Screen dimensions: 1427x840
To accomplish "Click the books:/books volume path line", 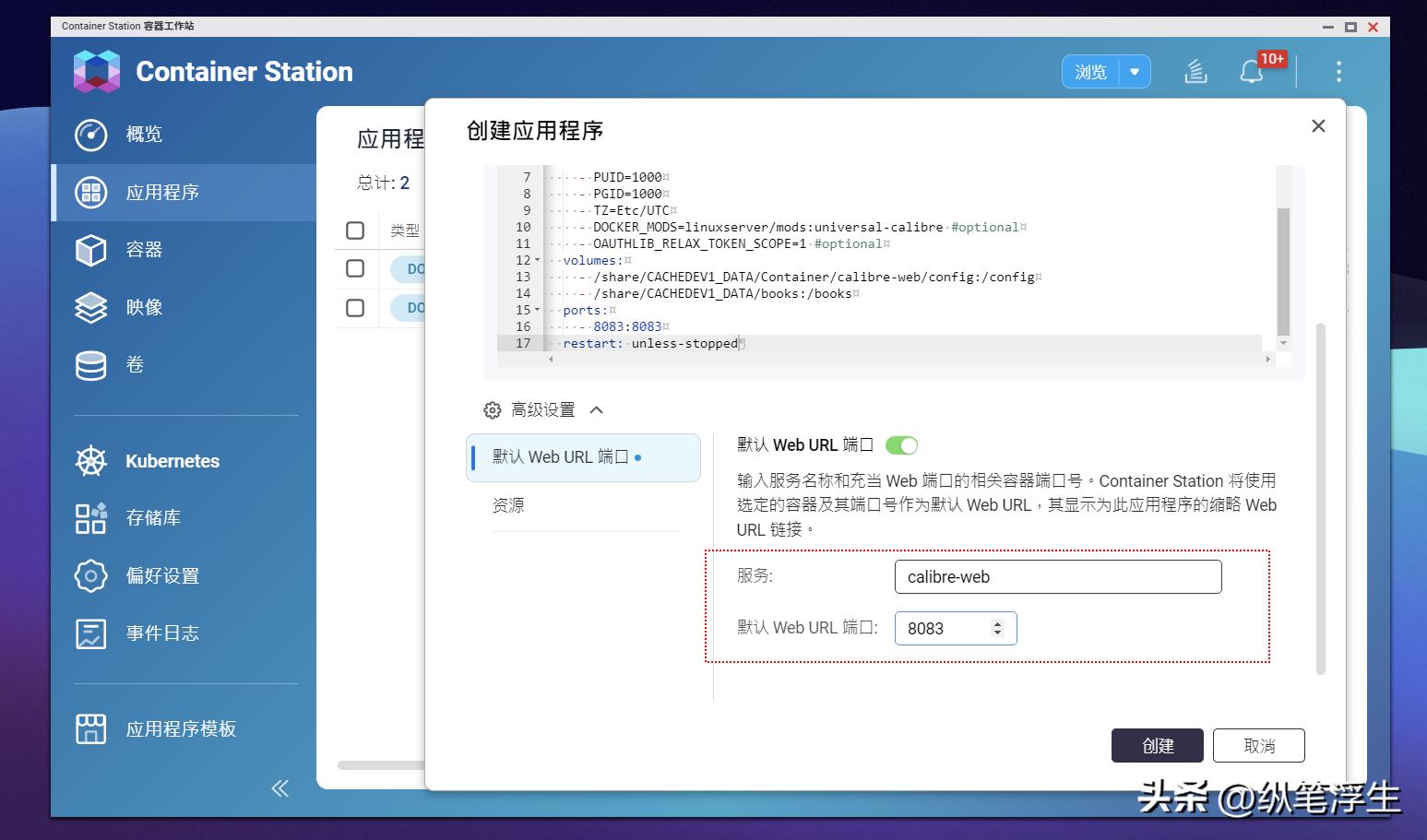I will [x=722, y=293].
